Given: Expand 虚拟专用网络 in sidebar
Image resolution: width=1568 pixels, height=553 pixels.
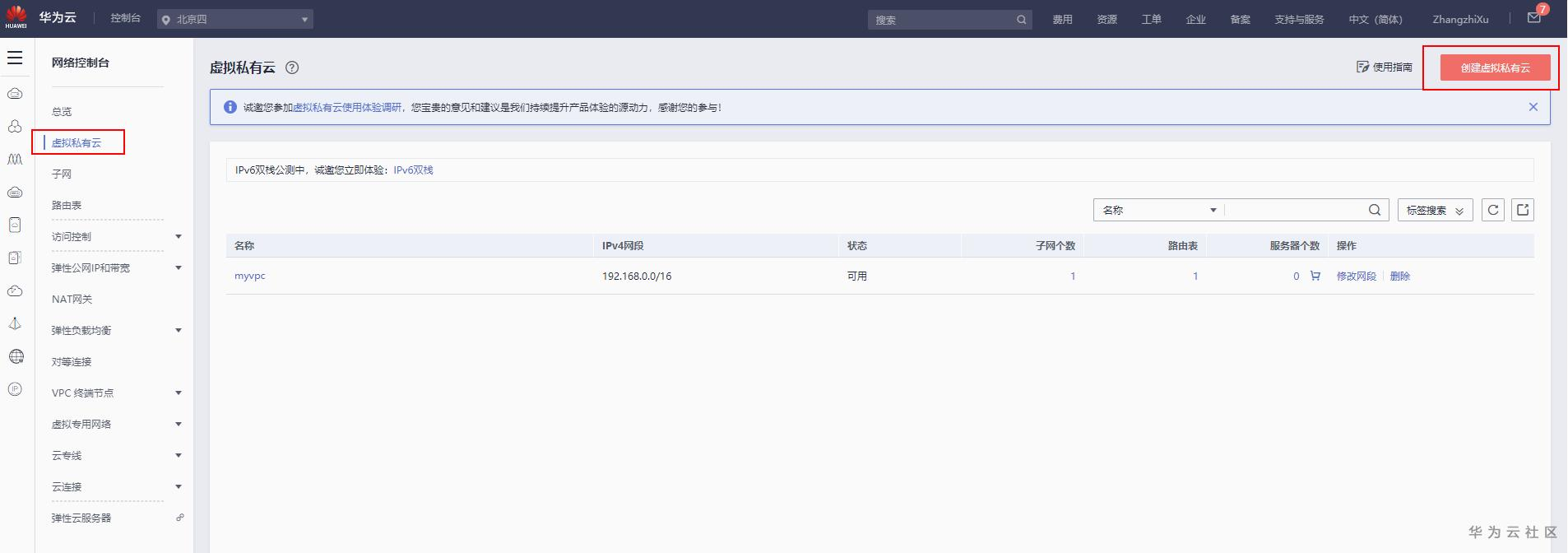Looking at the screenshot, I should [179, 424].
